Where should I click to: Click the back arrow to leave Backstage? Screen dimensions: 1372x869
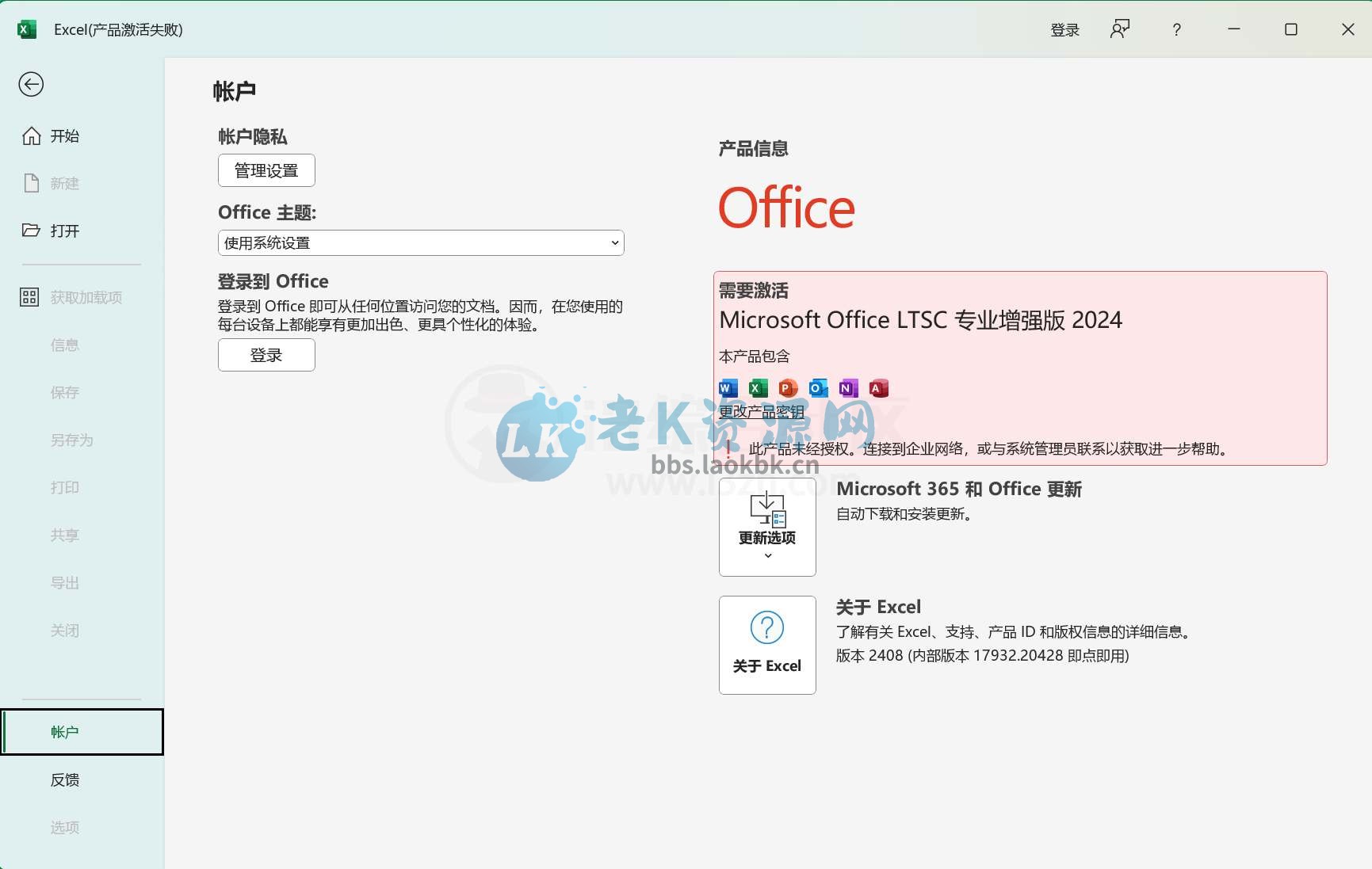(31, 84)
